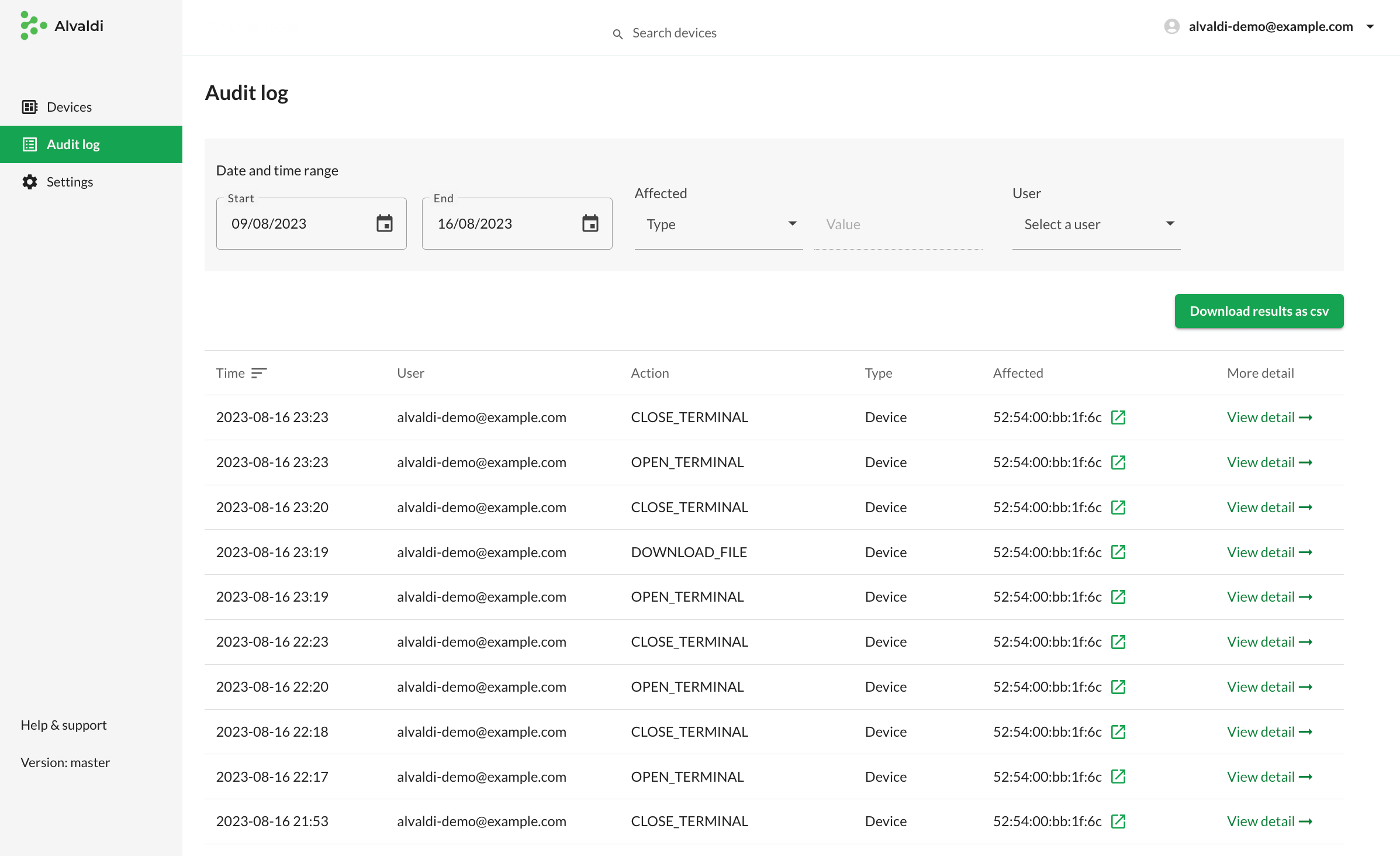Go to Devices in the sidebar
Image resolution: width=1400 pixels, height=856 pixels.
69,107
